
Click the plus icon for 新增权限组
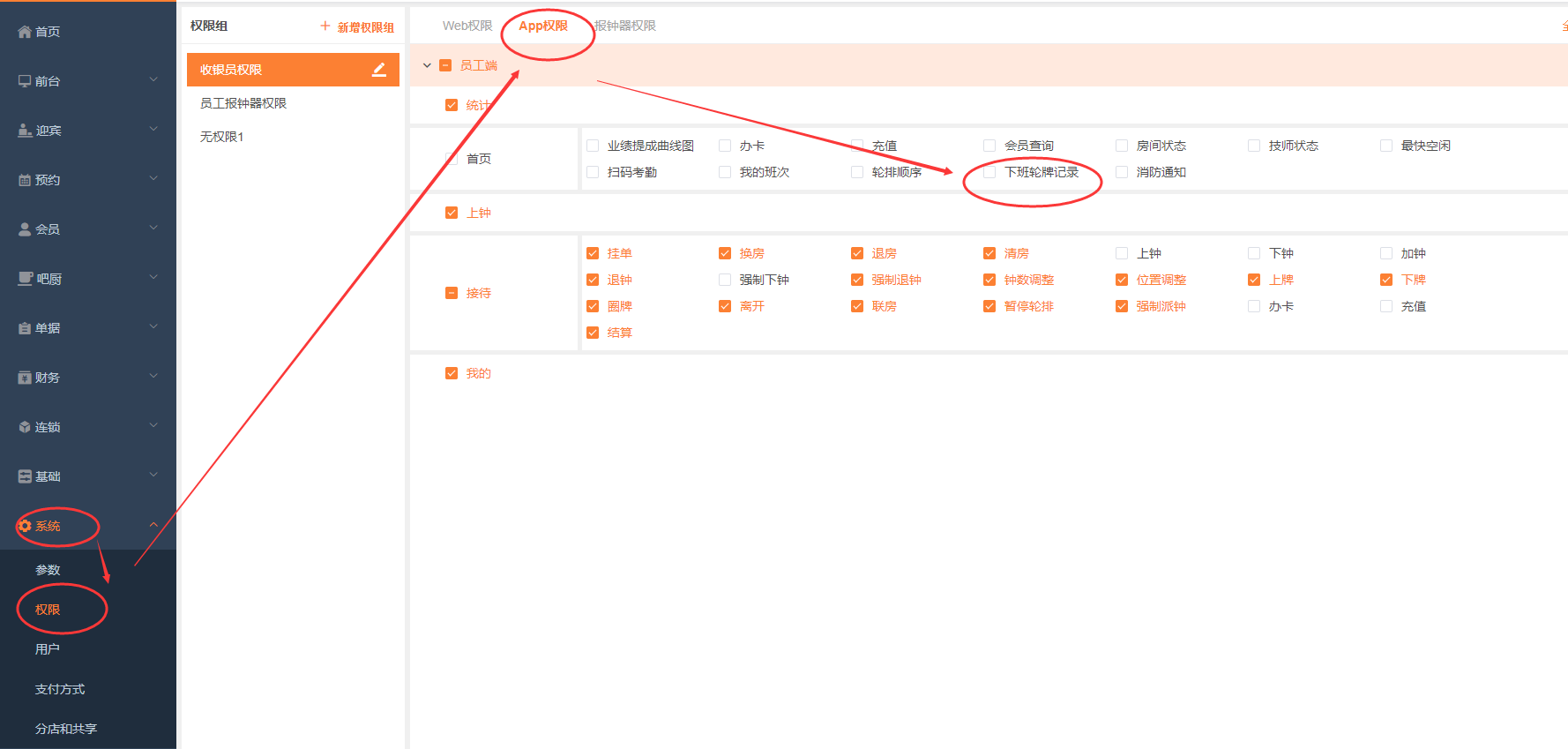tap(325, 26)
